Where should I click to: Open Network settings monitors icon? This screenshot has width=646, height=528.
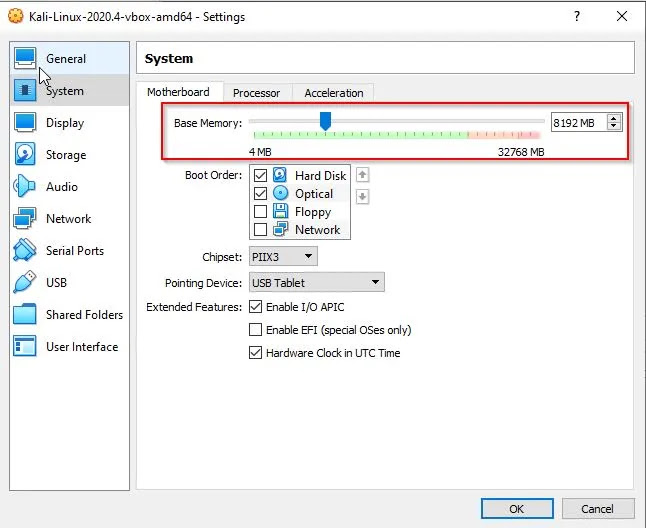[x=24, y=218]
